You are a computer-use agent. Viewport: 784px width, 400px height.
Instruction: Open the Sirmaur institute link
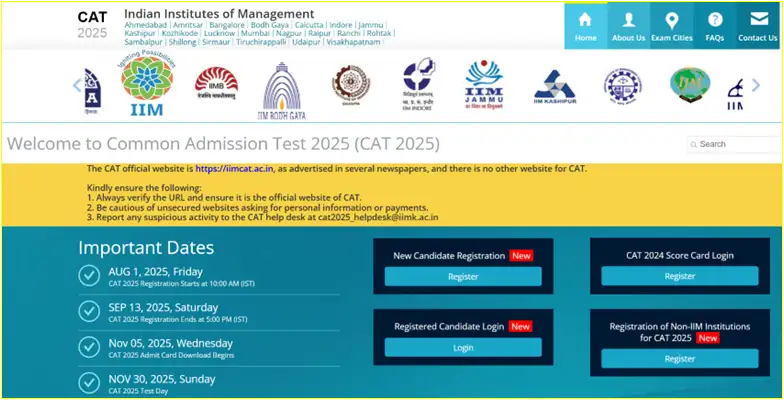[216, 42]
